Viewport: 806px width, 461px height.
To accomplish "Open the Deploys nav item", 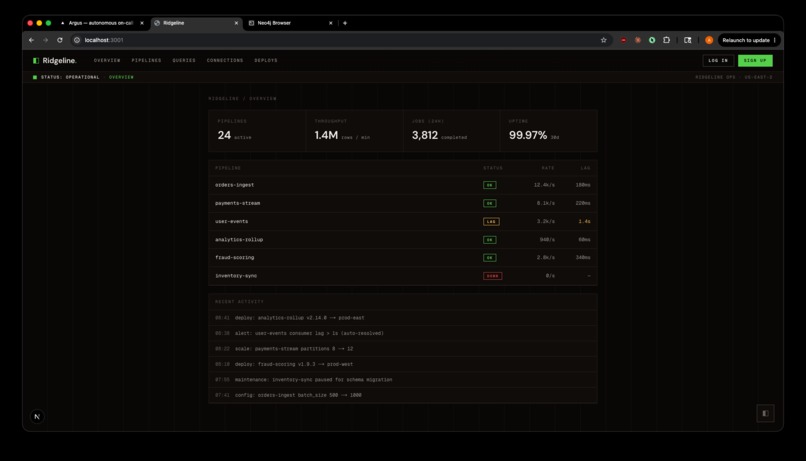I will [x=266, y=61].
